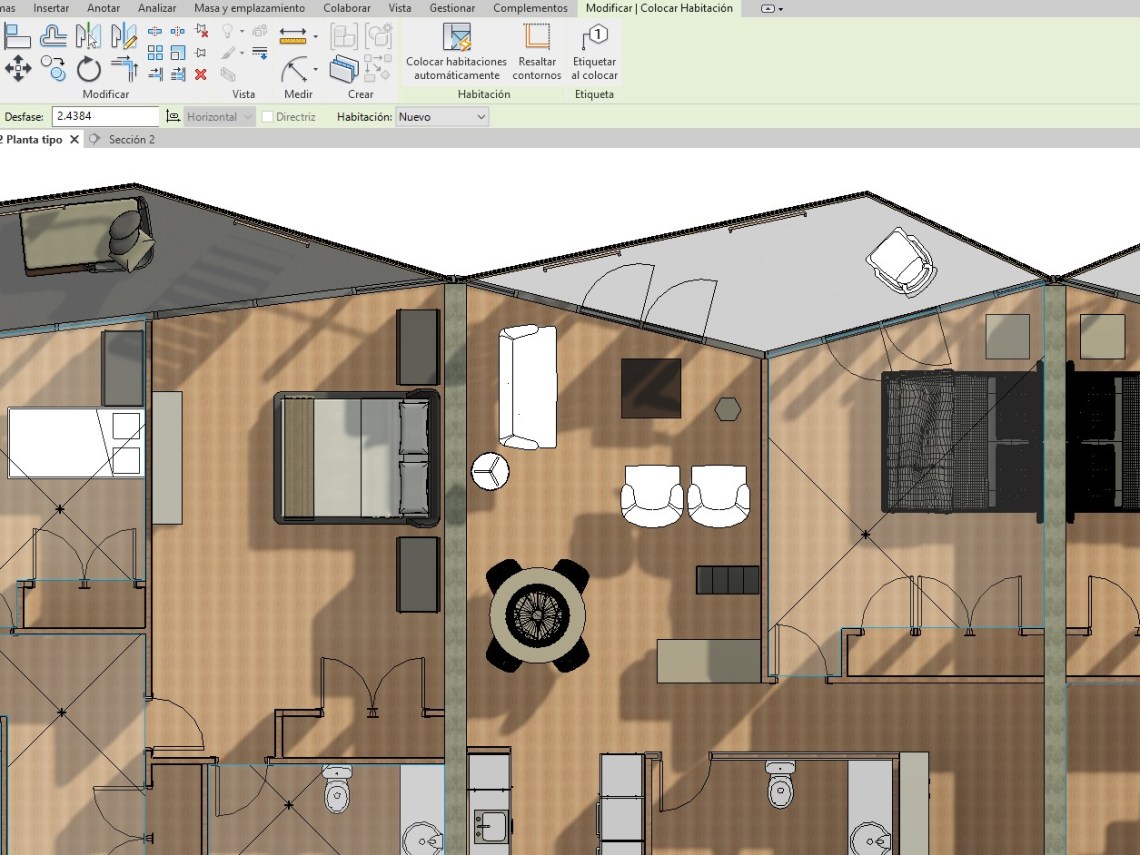Select the Align tool in Modificar panel
The image size is (1140, 855).
17,38
